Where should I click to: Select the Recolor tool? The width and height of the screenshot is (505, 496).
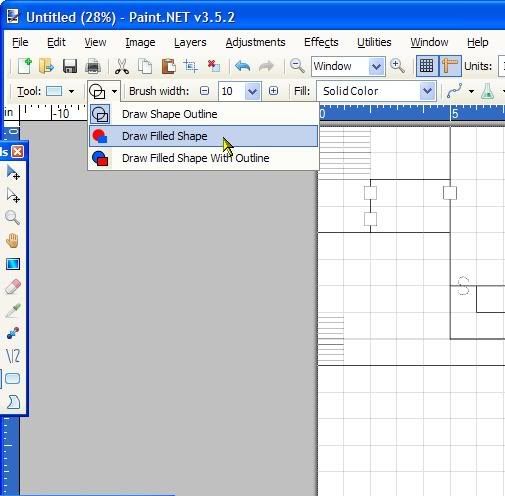[13, 333]
